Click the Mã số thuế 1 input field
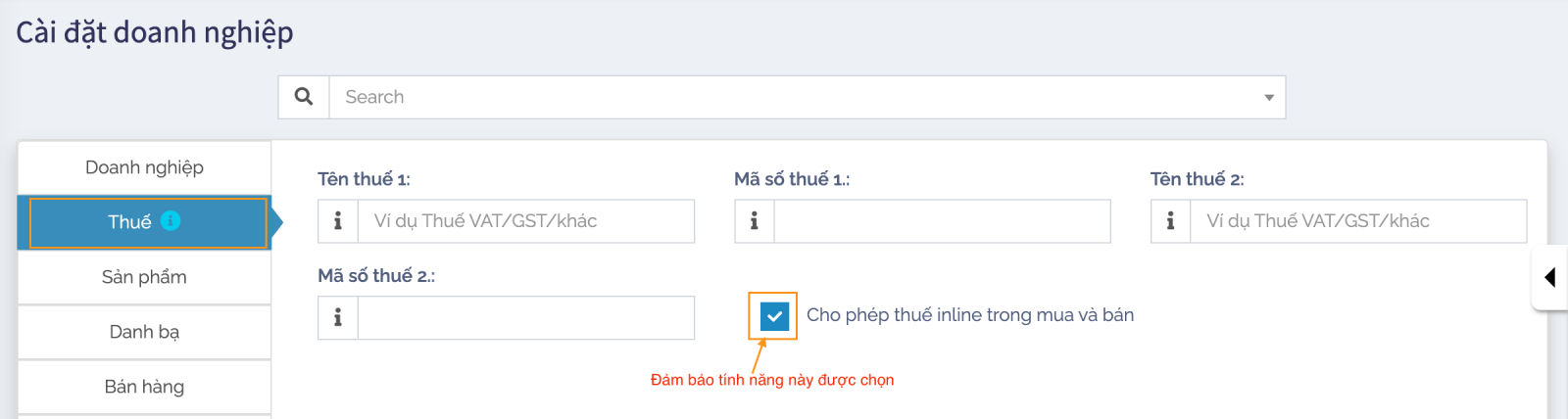Screen dimensions: 1568x419 tap(941, 221)
